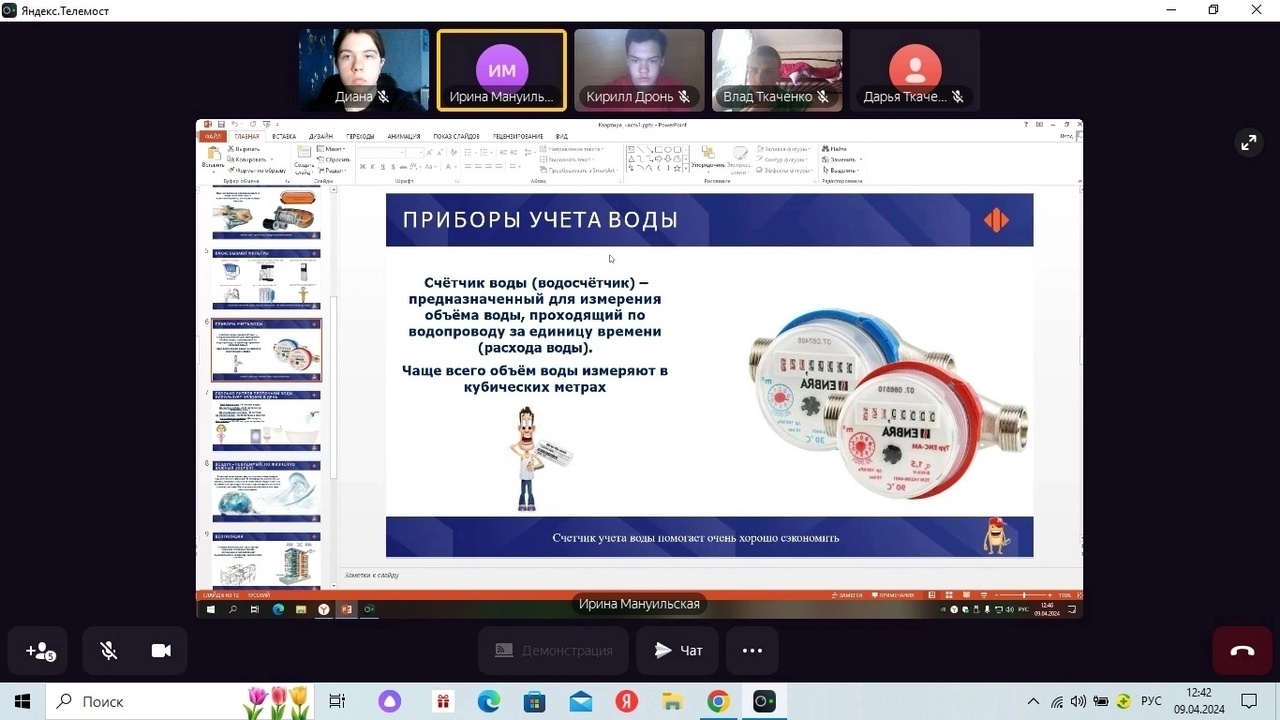
Task: Click the PowerPoint zoom slider
Action: tap(1022, 595)
